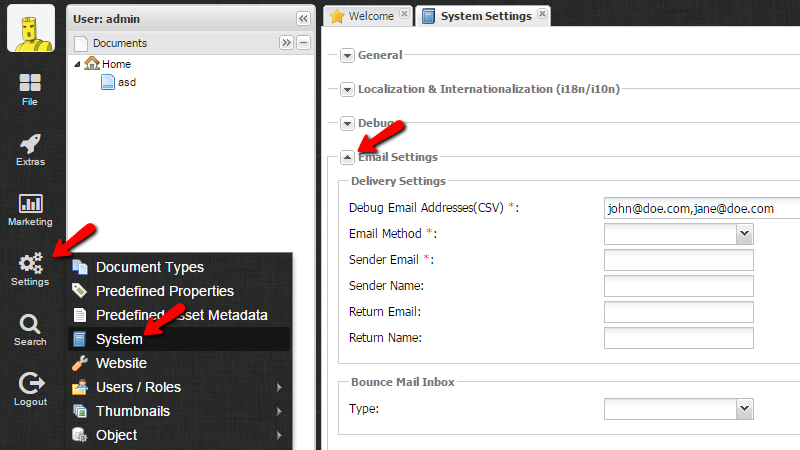Click the star icon on Welcome tab

337,16
